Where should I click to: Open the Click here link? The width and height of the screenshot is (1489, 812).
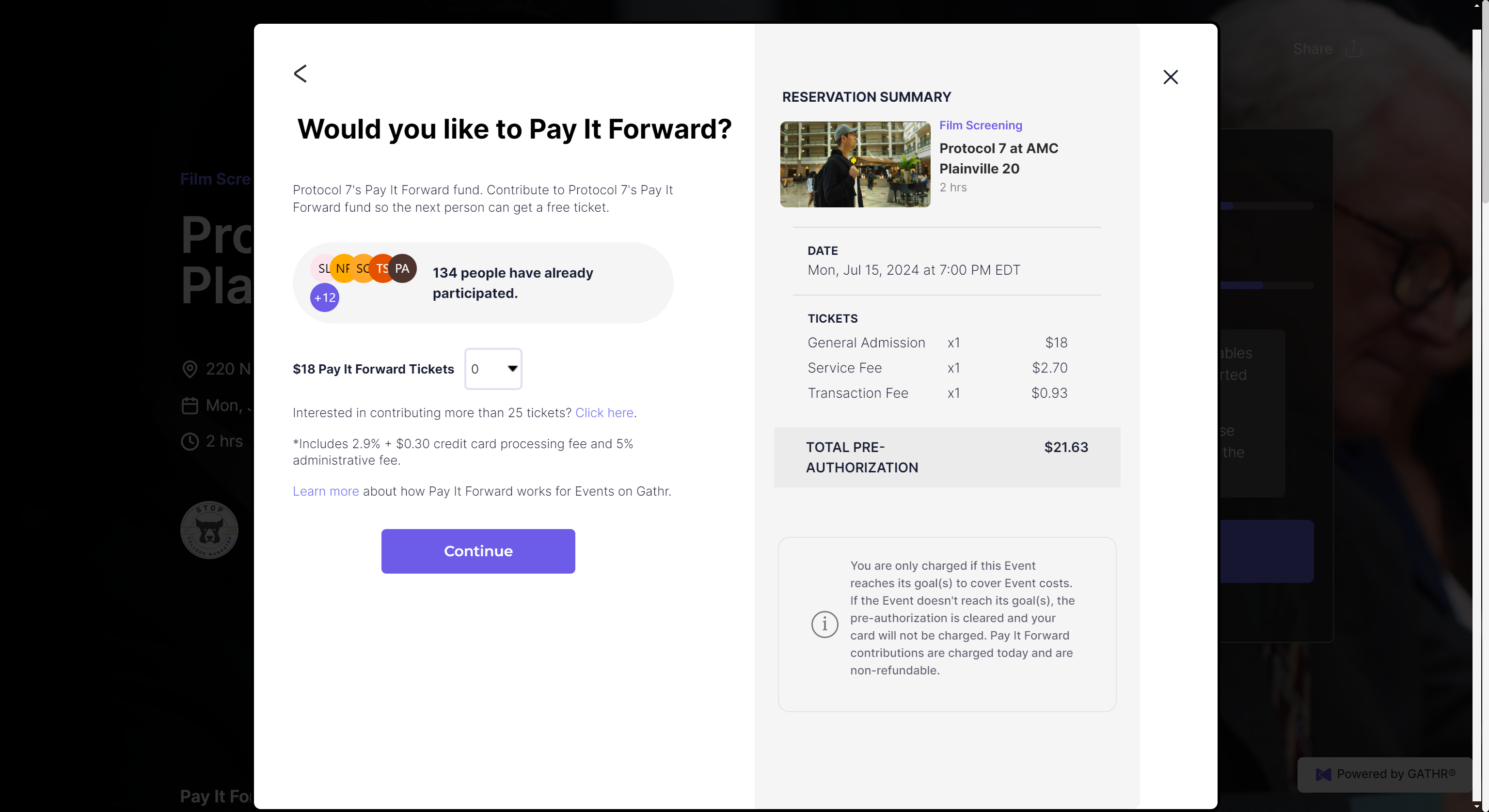(x=604, y=413)
